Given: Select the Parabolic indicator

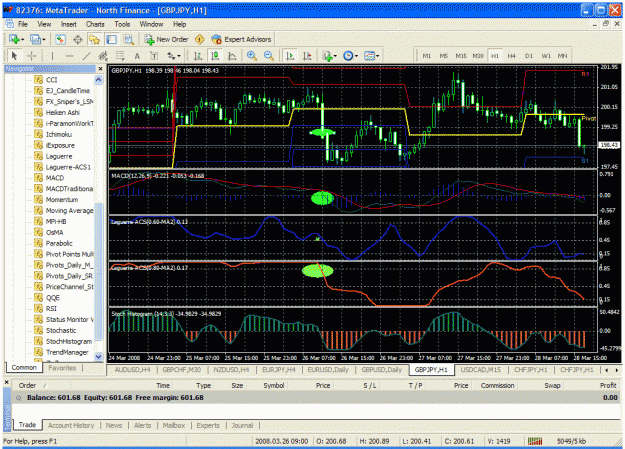Looking at the screenshot, I should coord(59,243).
